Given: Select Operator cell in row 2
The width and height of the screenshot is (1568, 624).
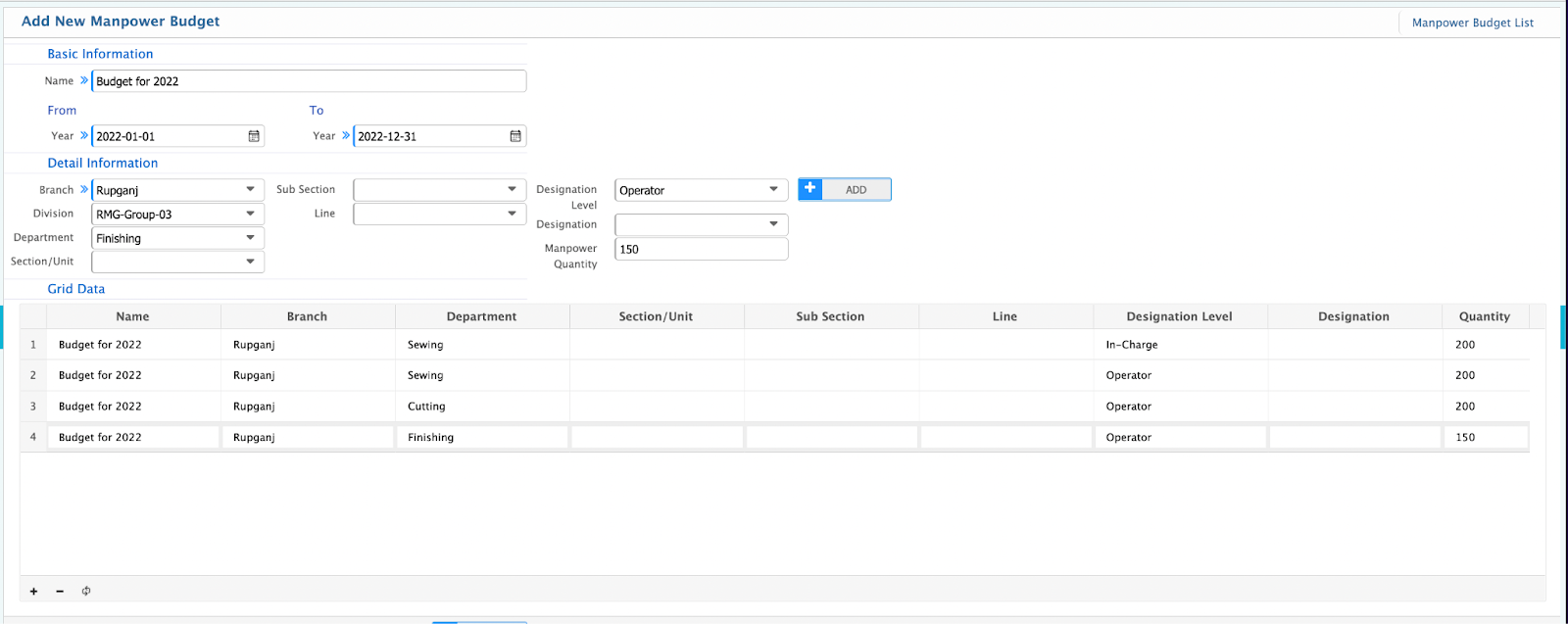Looking at the screenshot, I should (x=1180, y=375).
